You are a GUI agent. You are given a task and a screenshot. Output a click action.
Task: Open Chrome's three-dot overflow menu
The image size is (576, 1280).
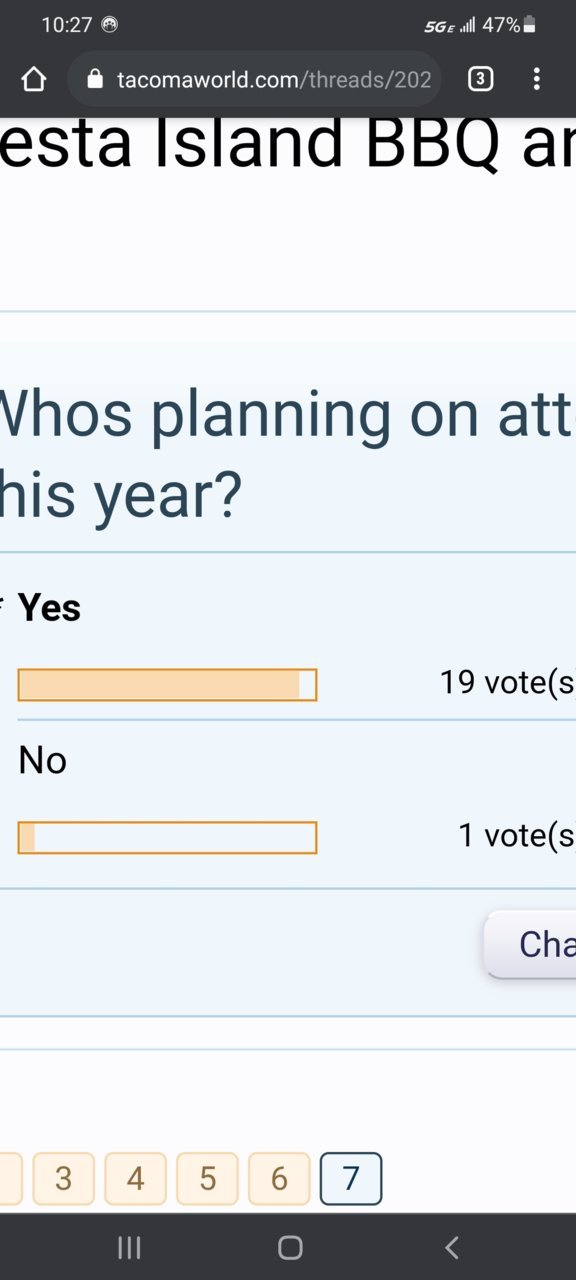click(537, 79)
